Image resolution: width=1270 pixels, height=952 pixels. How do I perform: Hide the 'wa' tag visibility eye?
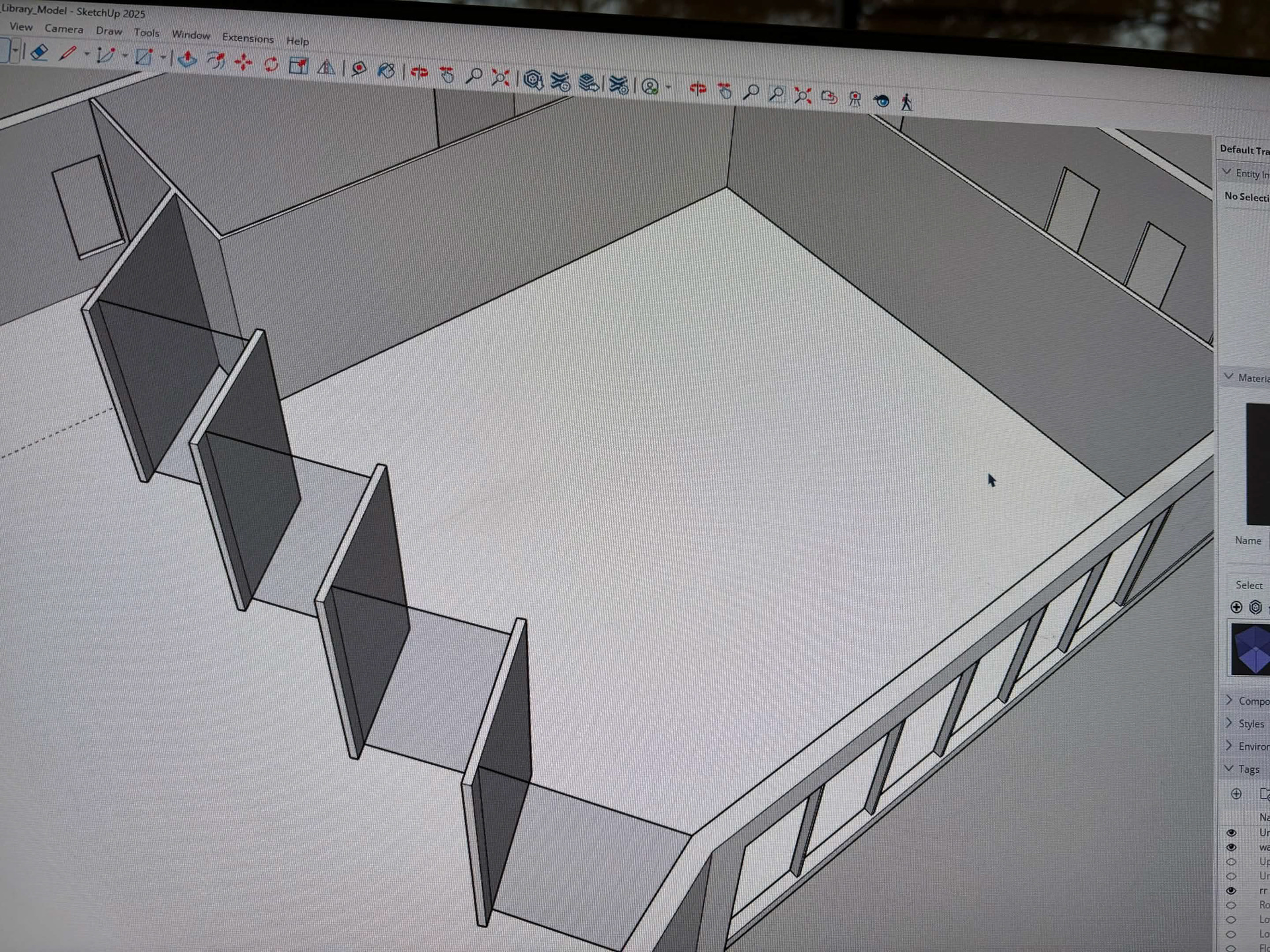[x=1231, y=847]
